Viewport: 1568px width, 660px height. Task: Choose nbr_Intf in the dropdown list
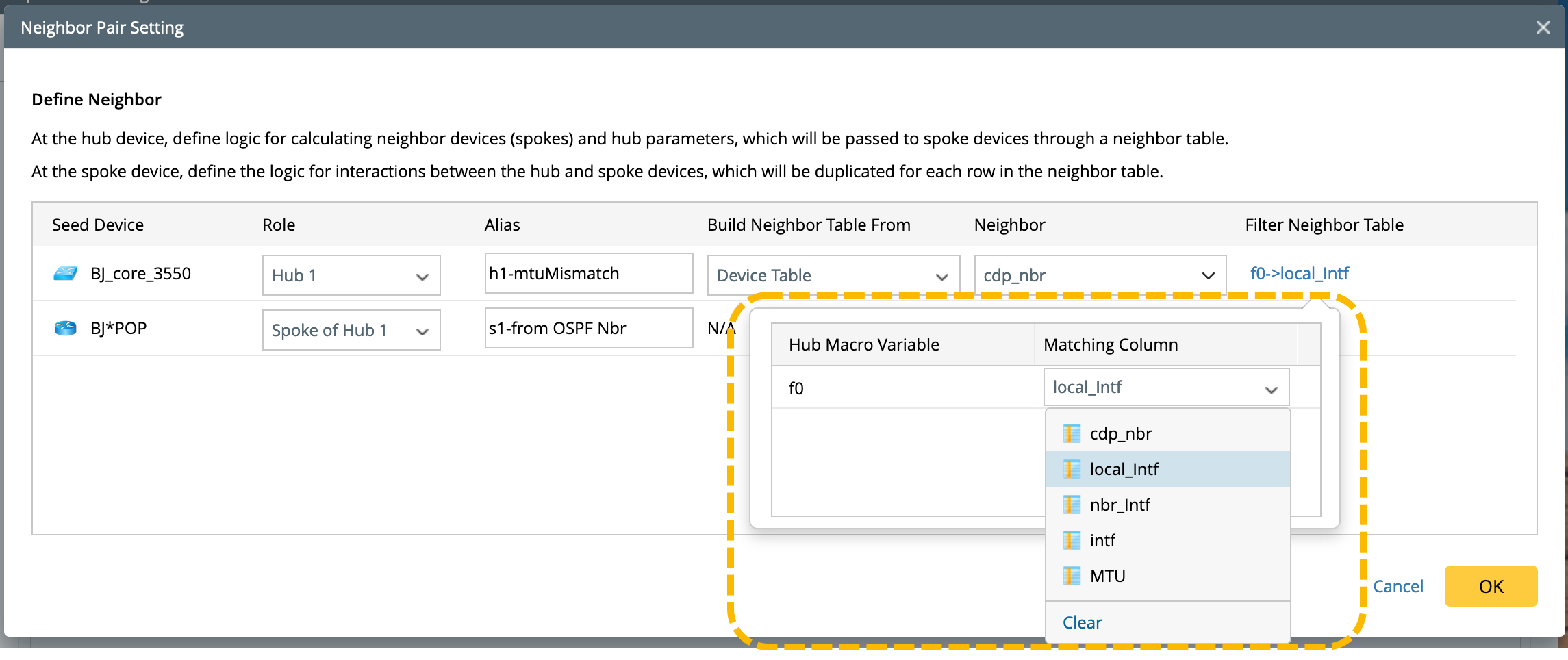pos(1120,505)
